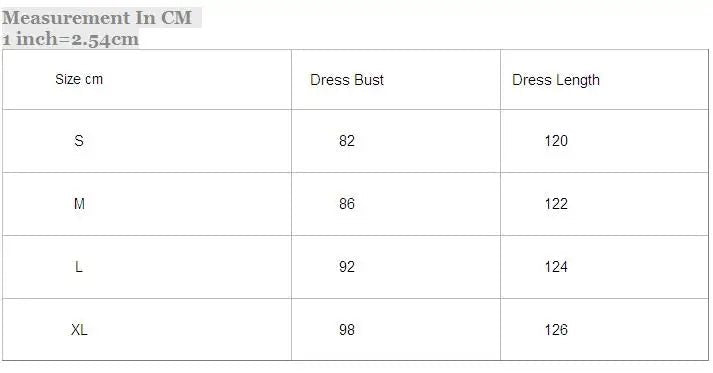Select bust value 92
Image resolution: width=713 pixels, height=373 pixels.
click(346, 267)
